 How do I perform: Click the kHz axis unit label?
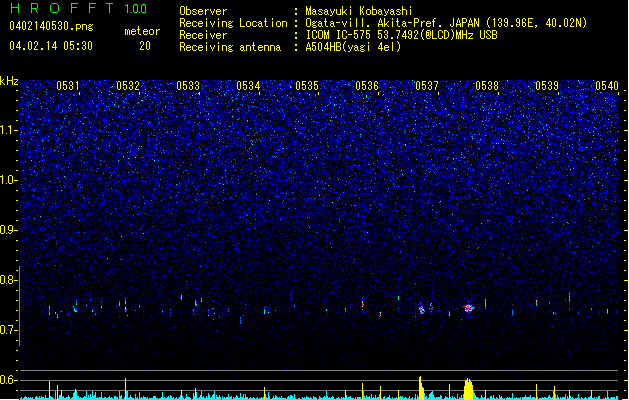tap(9, 81)
